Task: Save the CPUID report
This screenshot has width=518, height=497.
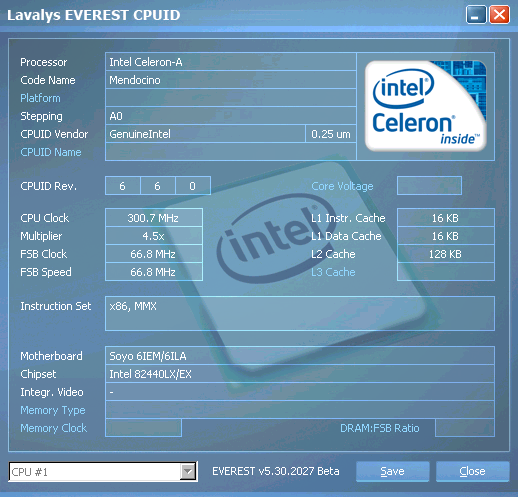Action: pos(392,471)
